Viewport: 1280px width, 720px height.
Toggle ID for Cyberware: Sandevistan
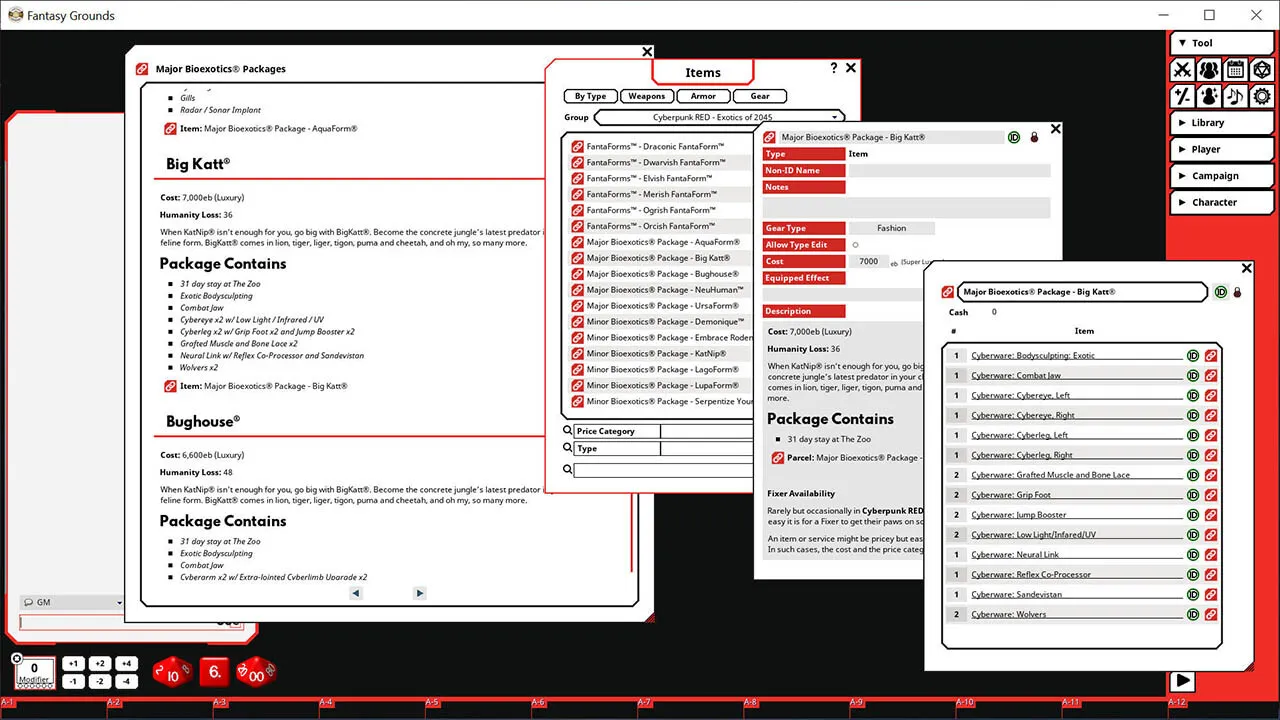(x=1192, y=594)
